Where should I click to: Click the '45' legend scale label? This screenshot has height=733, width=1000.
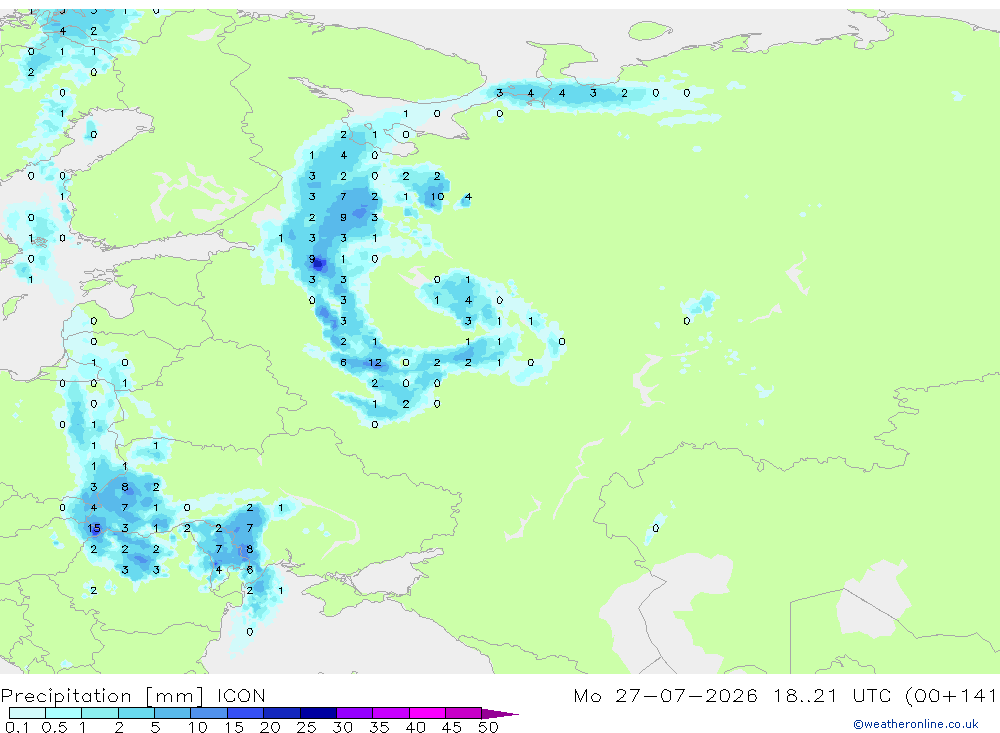pyautogui.click(x=452, y=727)
